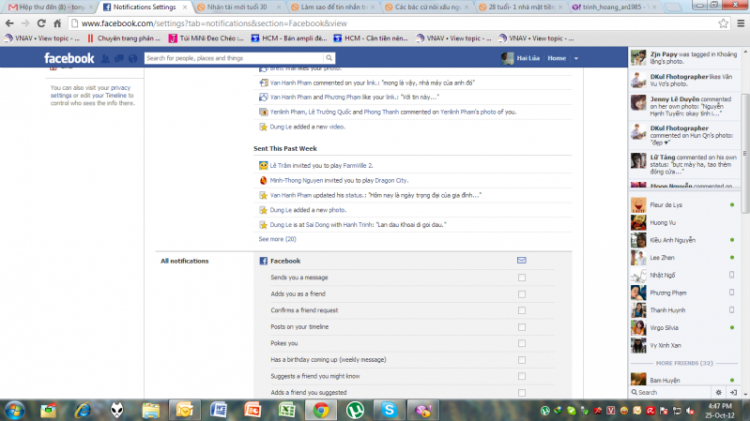Switch to 'Làm sao để tin nhắn' tab
750x421 pixels.
coord(333,7)
